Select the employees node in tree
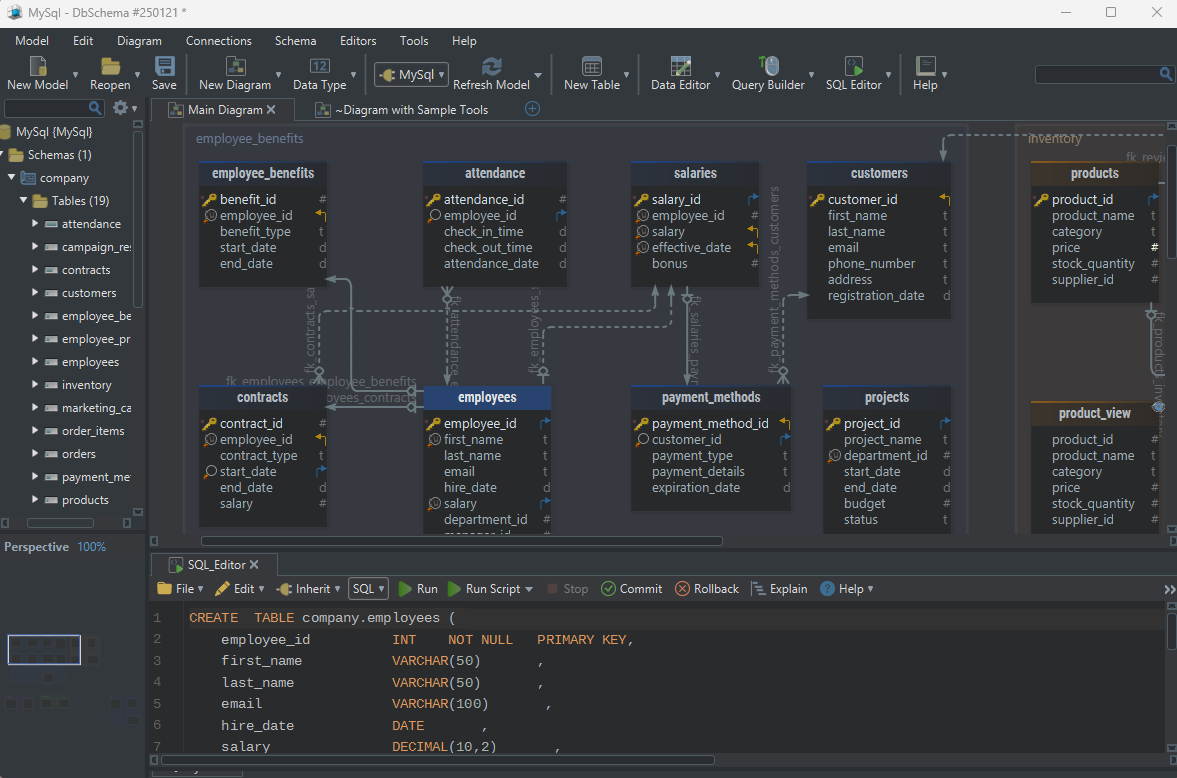The image size is (1177, 778). tap(90, 362)
